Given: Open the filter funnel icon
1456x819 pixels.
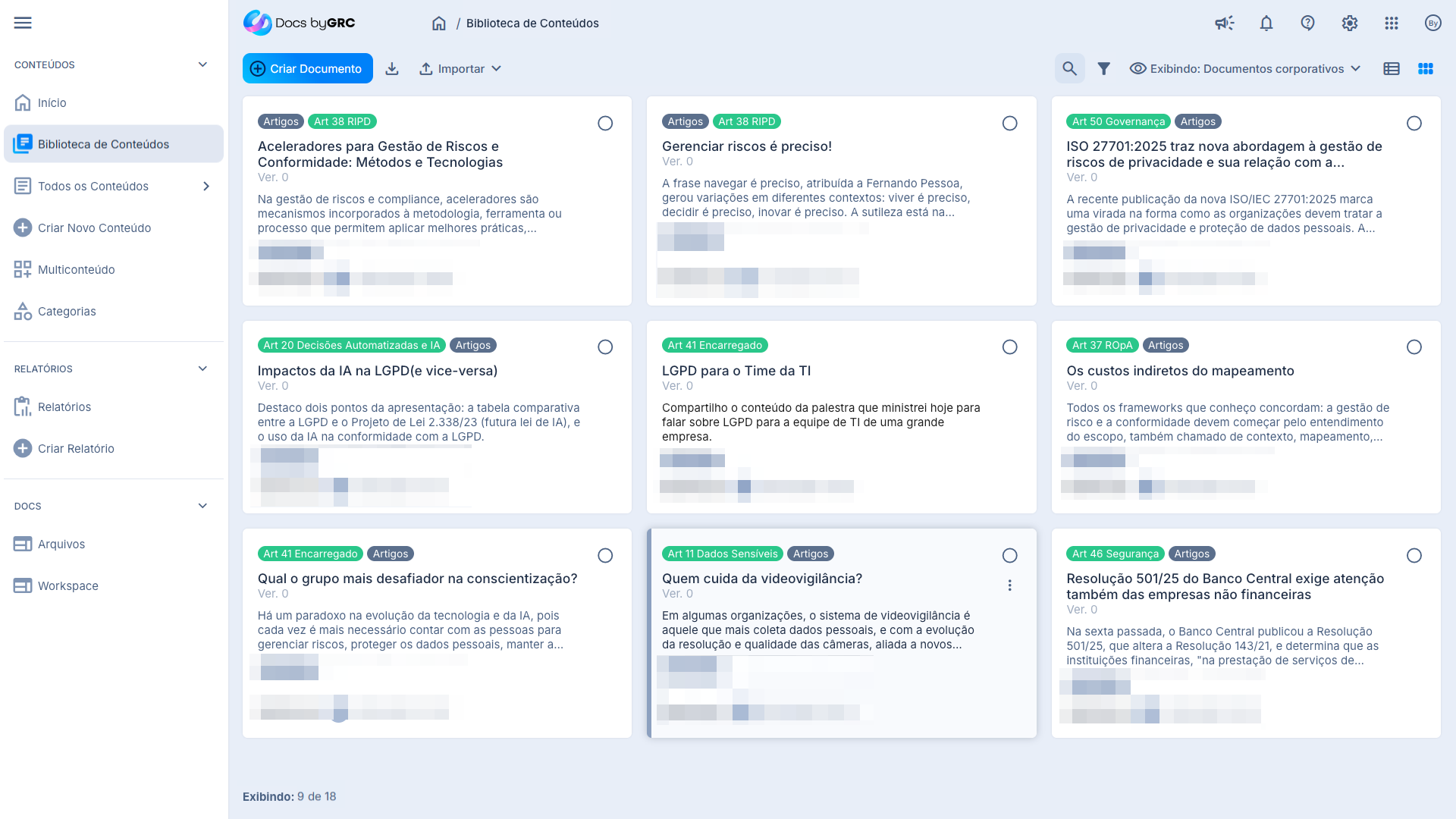Looking at the screenshot, I should click(1104, 69).
